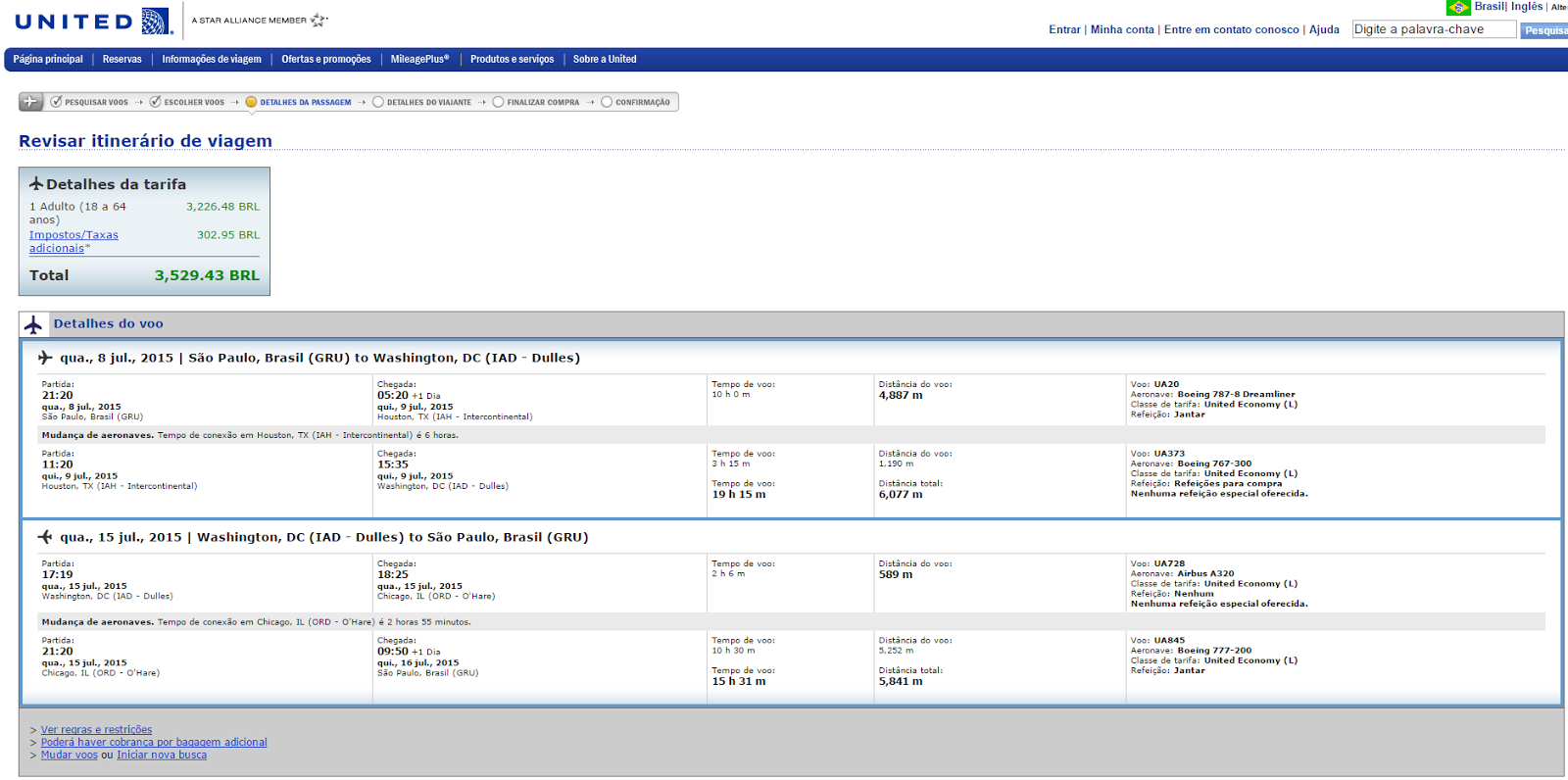Open the Produtos e serviços menu
The width and height of the screenshot is (1568, 780).
(x=512, y=60)
